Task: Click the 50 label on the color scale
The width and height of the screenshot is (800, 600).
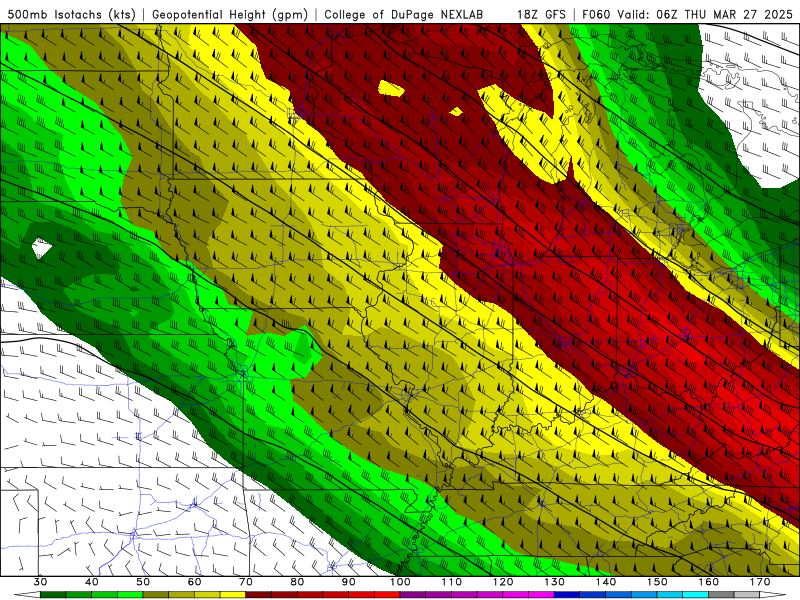Action: click(143, 582)
